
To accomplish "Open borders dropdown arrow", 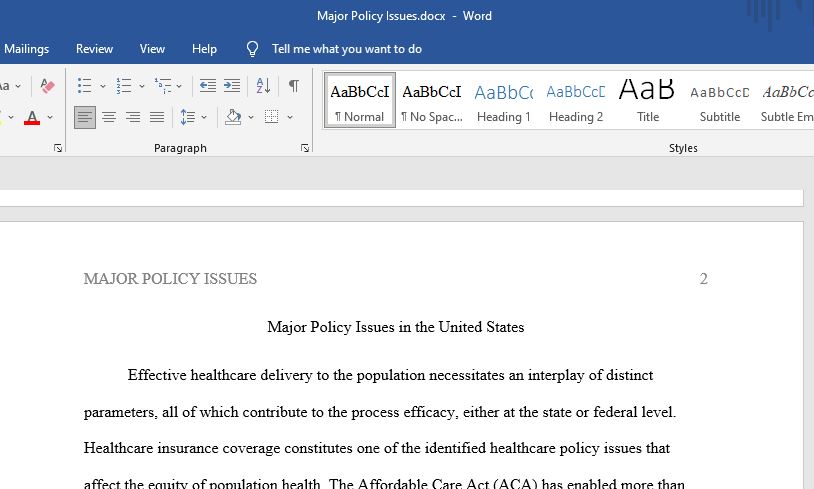I will click(x=290, y=117).
